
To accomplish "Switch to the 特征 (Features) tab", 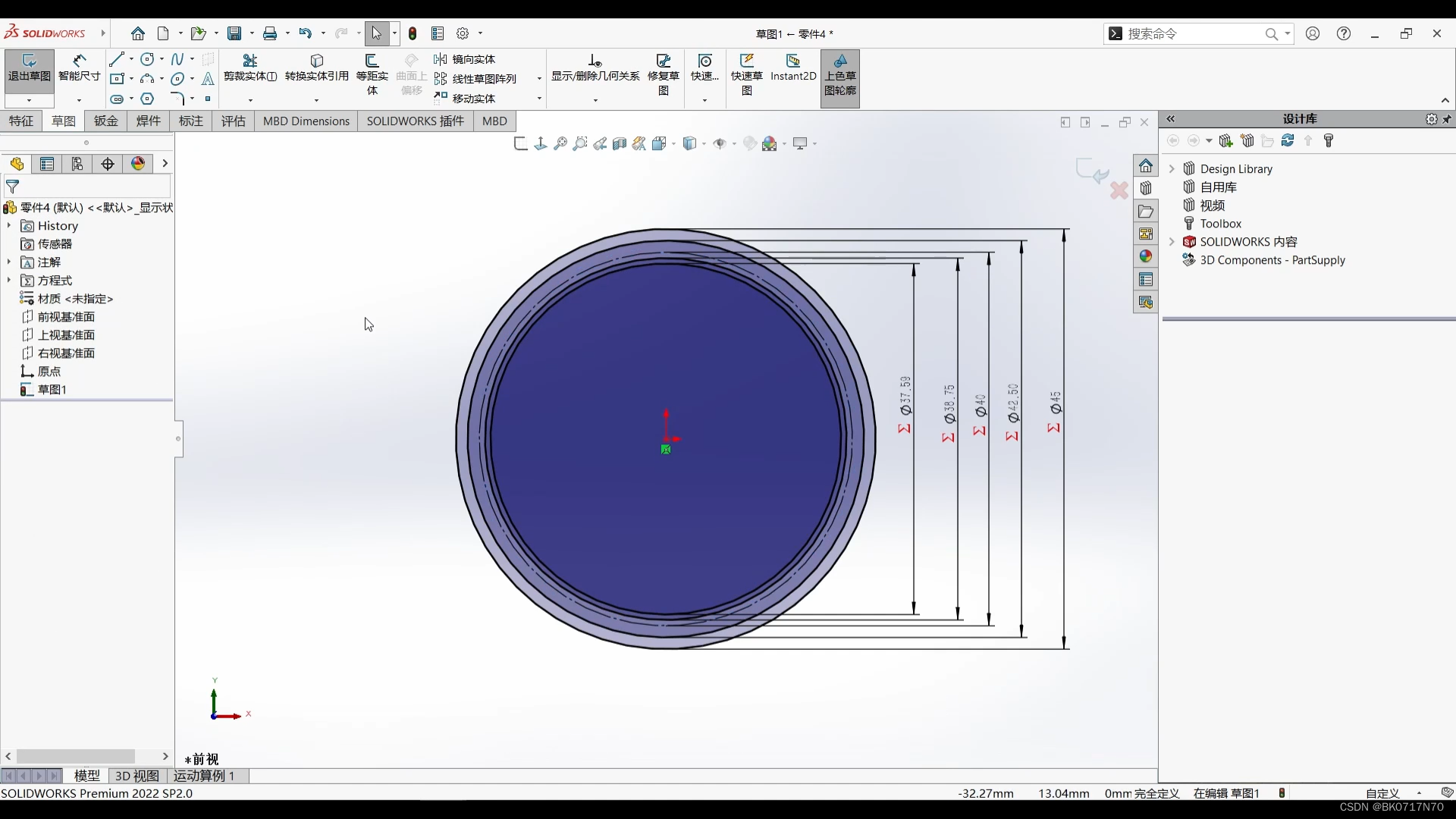I will 21,121.
